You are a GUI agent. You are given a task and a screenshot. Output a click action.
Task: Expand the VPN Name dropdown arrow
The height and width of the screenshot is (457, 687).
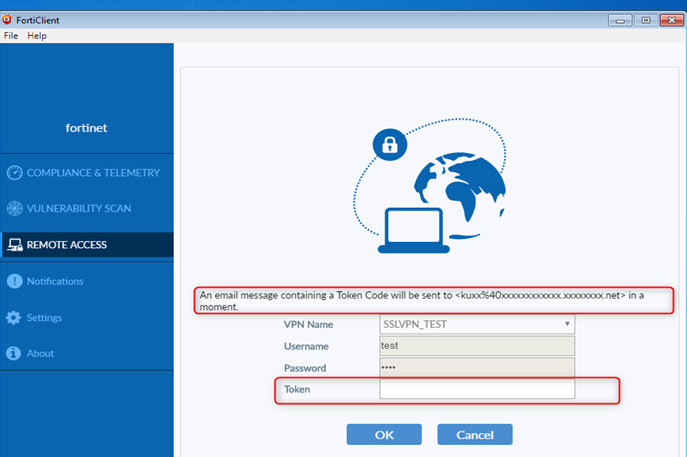[567, 324]
